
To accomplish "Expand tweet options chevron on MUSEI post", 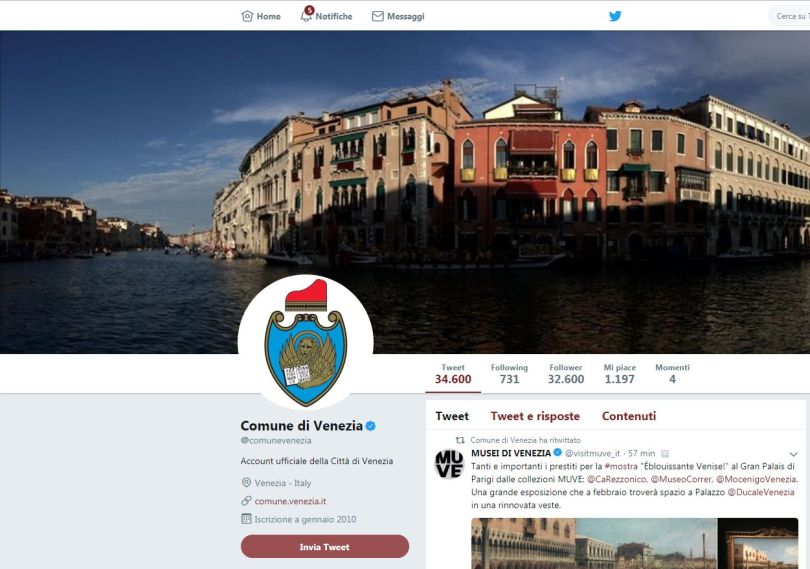I will [x=793, y=454].
